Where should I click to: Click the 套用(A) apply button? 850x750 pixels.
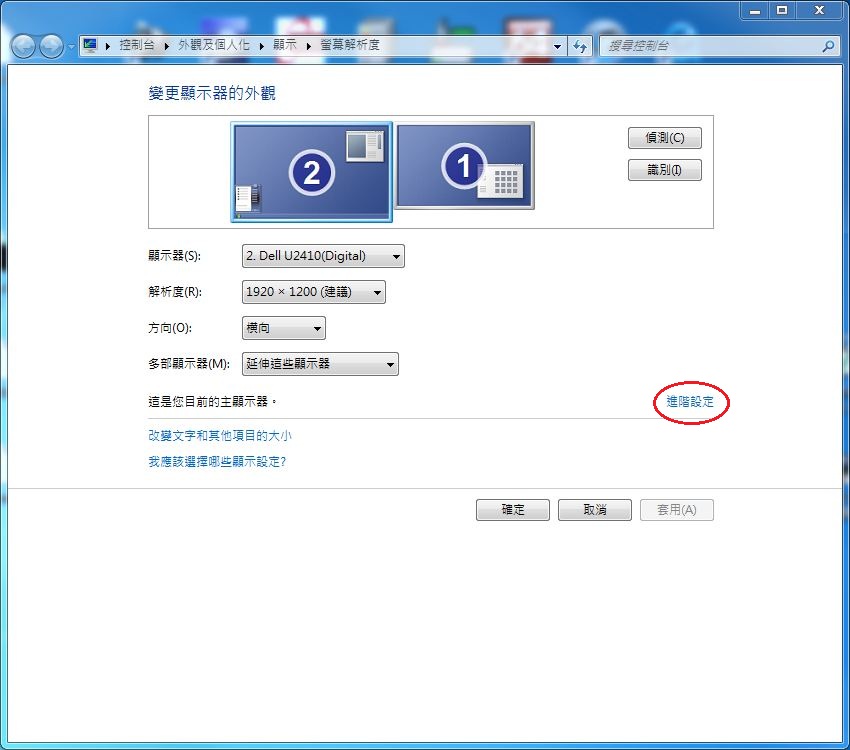(x=677, y=509)
